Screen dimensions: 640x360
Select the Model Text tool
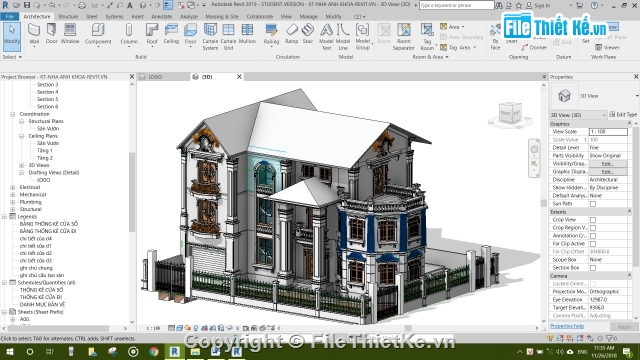point(326,37)
